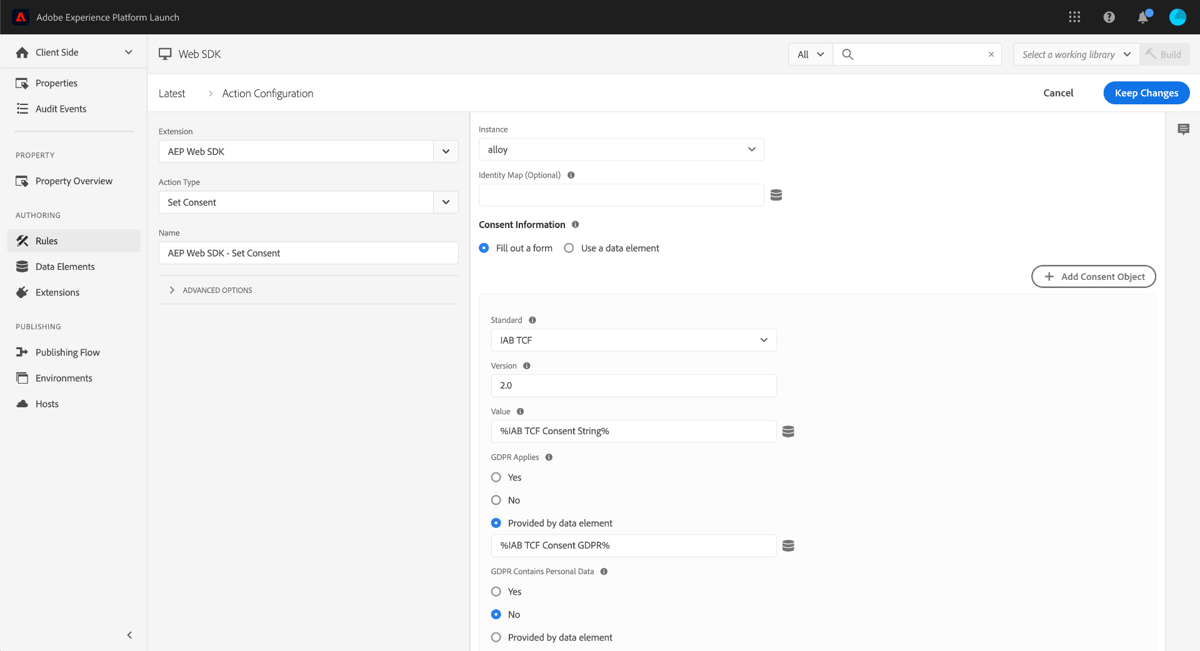Collapse the left sidebar with the chevron
The image size is (1200, 651).
(x=129, y=634)
